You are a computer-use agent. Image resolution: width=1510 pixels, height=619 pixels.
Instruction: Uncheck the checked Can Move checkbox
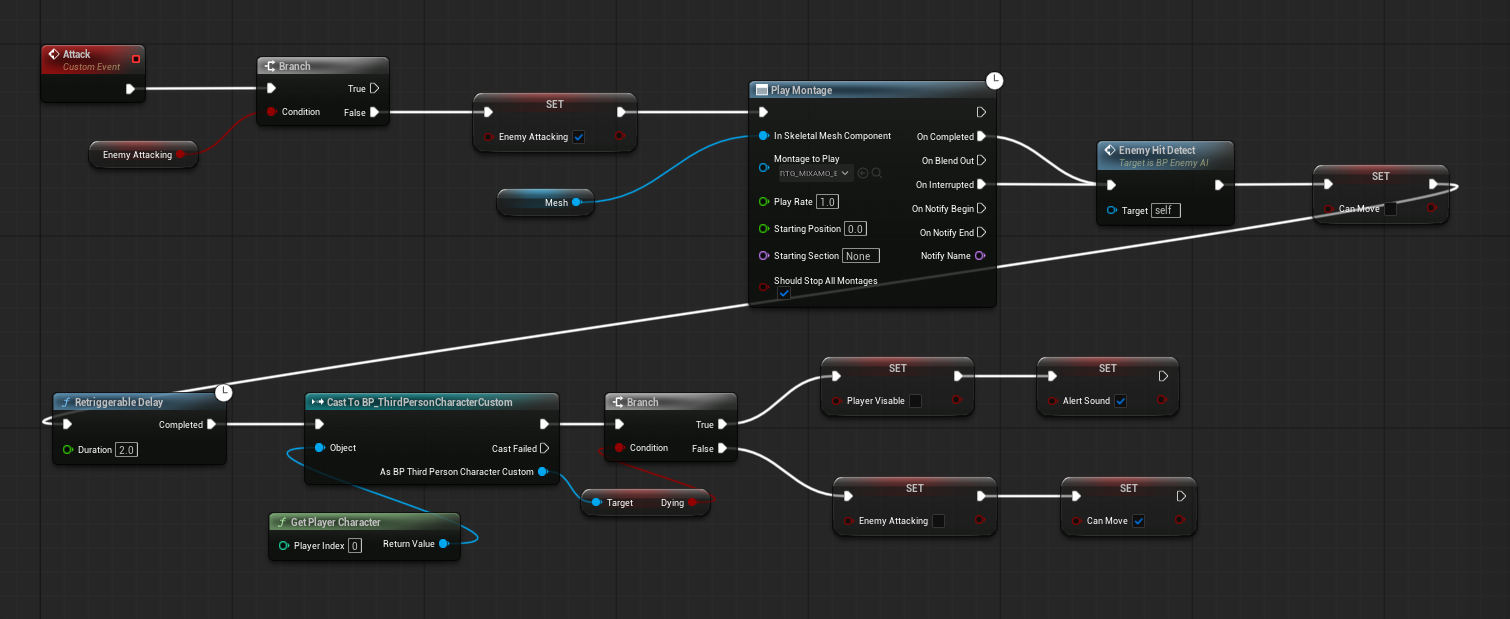tap(1139, 521)
